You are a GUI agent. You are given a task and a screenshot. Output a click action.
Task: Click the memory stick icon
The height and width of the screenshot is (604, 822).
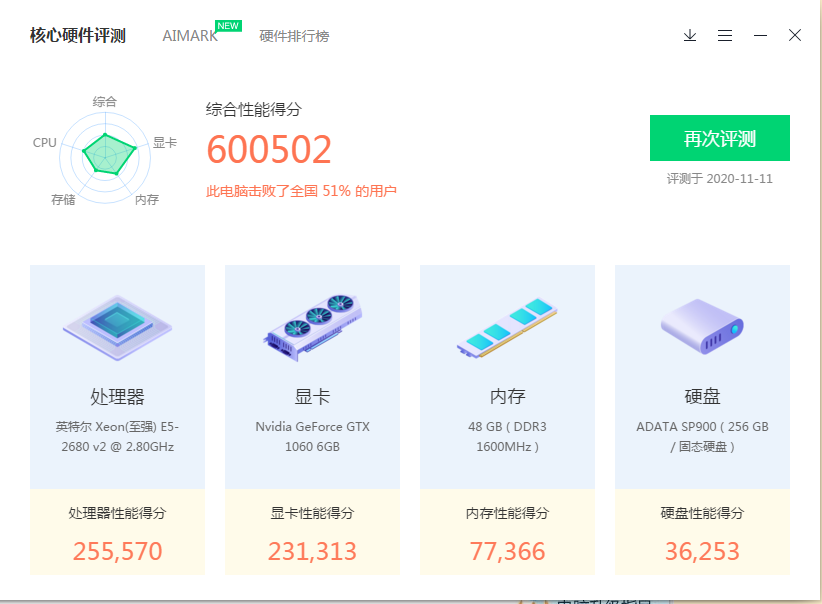point(507,328)
